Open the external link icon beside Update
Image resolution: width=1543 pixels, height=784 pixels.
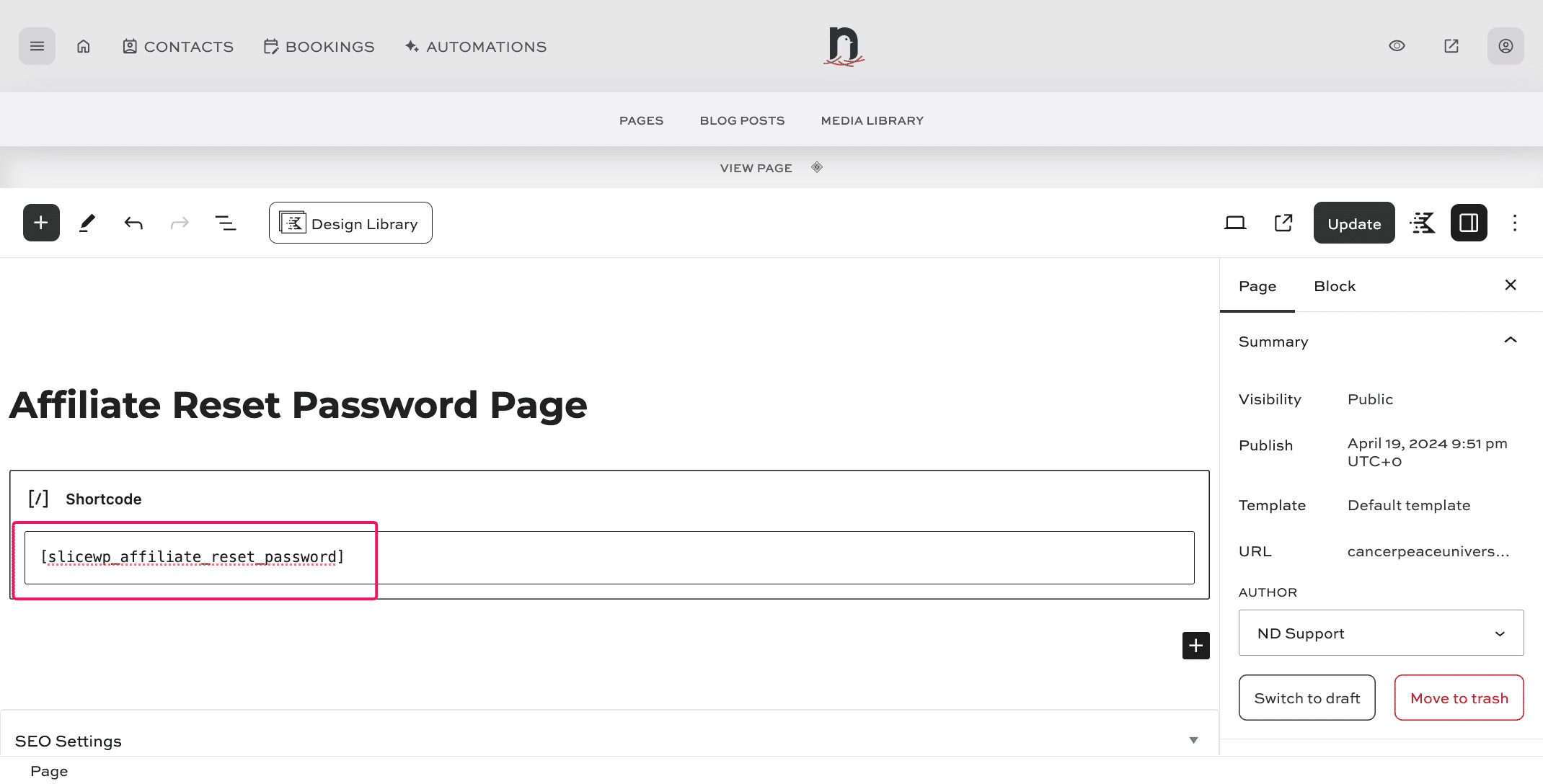pyautogui.click(x=1283, y=223)
